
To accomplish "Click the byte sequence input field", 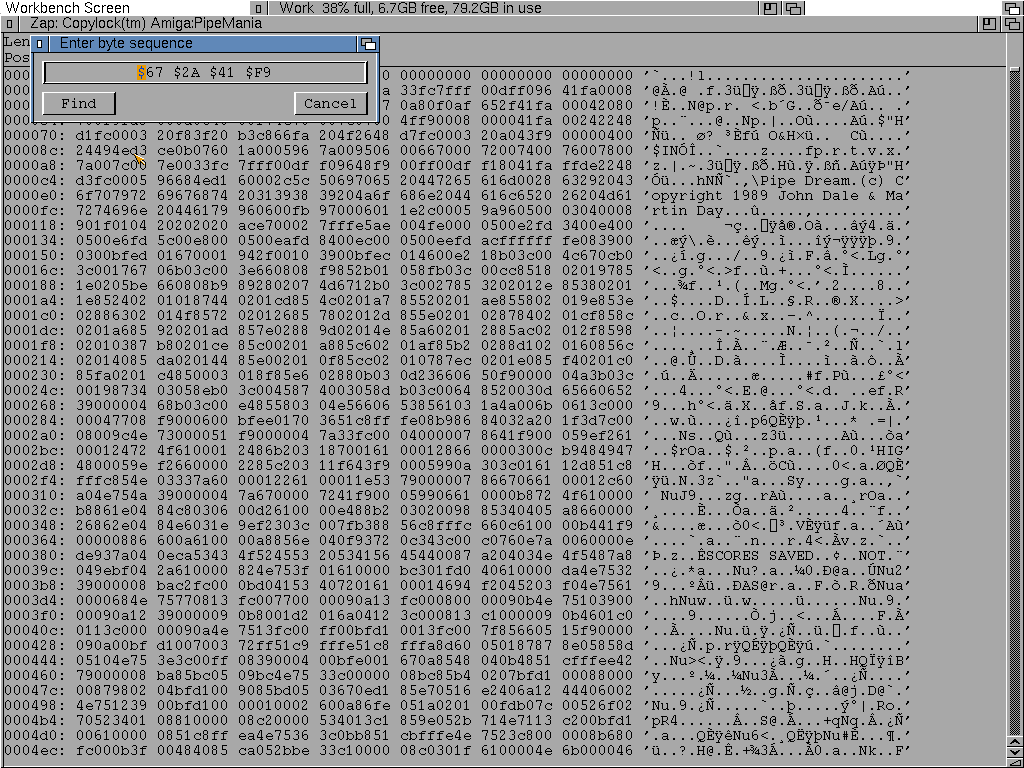I will 205,72.
